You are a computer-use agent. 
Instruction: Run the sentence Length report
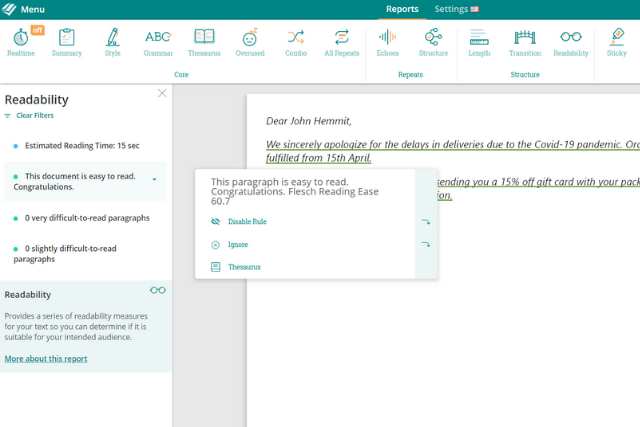tap(479, 42)
